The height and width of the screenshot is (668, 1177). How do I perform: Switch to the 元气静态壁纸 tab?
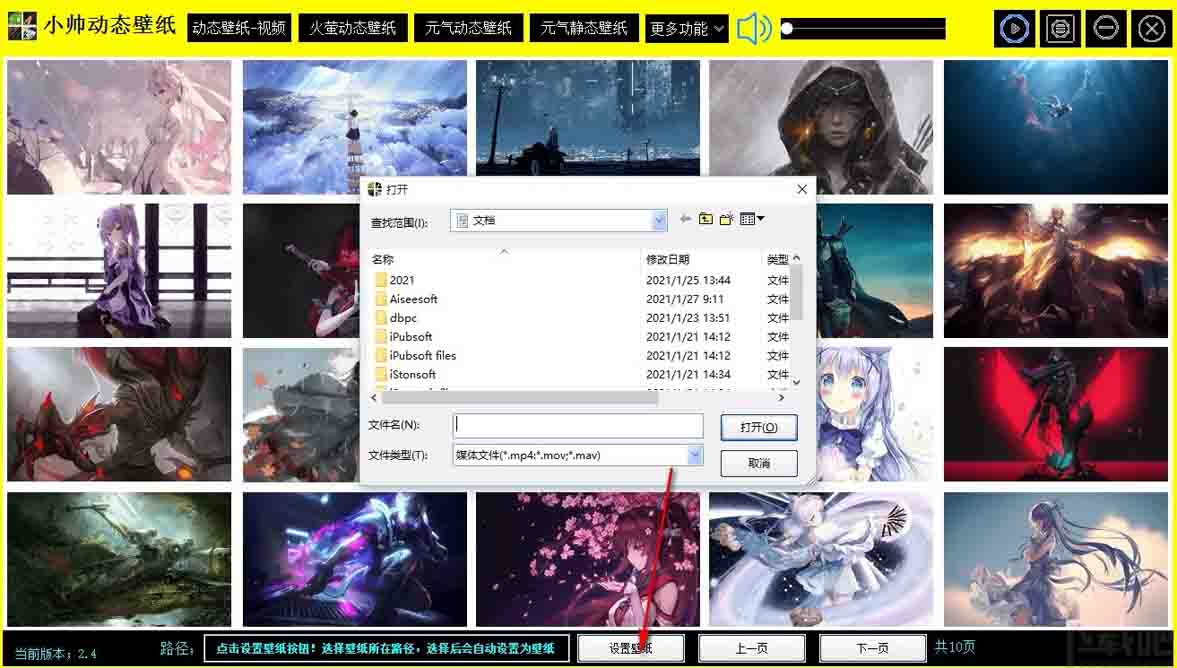tap(584, 29)
